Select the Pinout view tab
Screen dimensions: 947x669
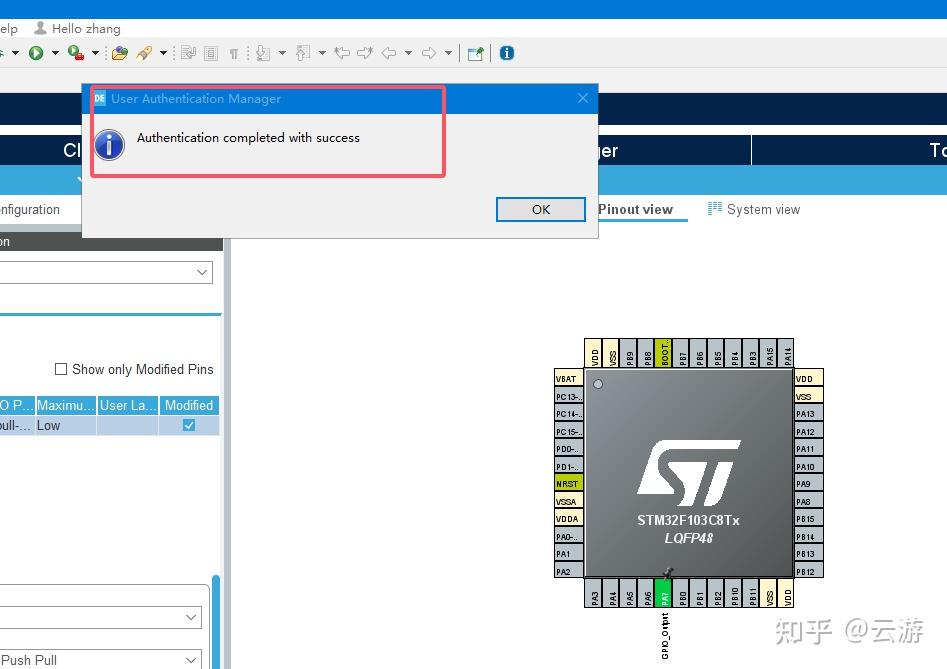(636, 209)
